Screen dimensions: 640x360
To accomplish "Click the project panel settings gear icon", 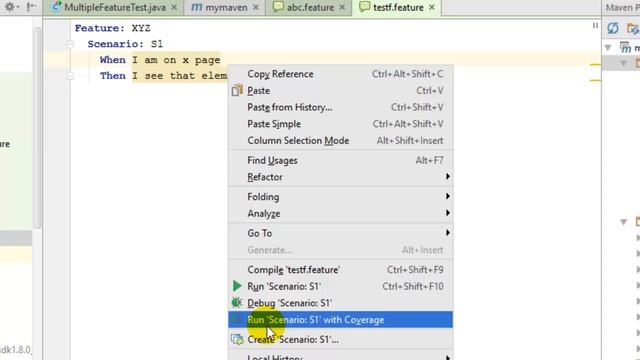I will (x=9, y=7).
